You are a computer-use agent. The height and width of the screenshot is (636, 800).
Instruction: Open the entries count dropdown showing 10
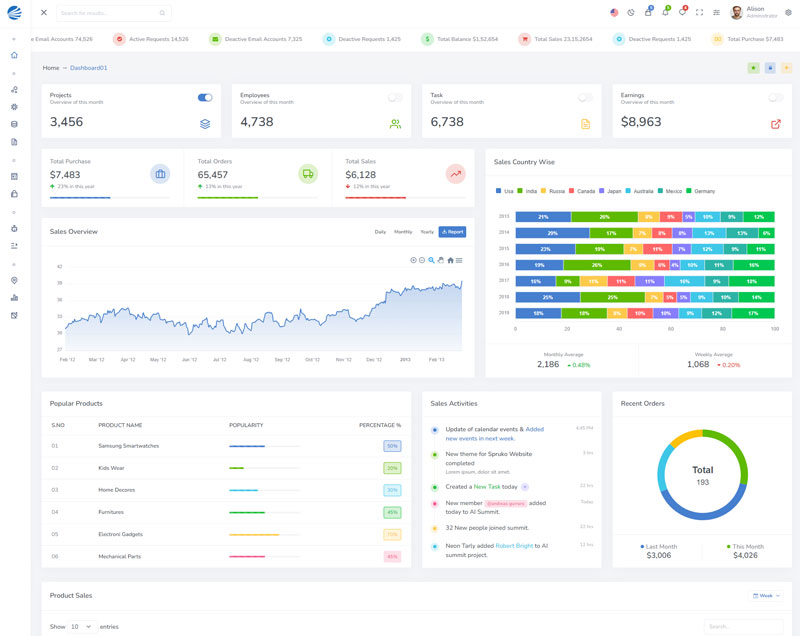pos(82,626)
